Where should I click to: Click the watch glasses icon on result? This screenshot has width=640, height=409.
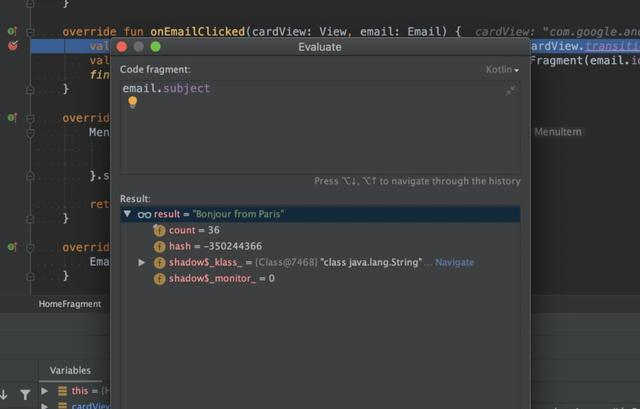tap(144, 214)
